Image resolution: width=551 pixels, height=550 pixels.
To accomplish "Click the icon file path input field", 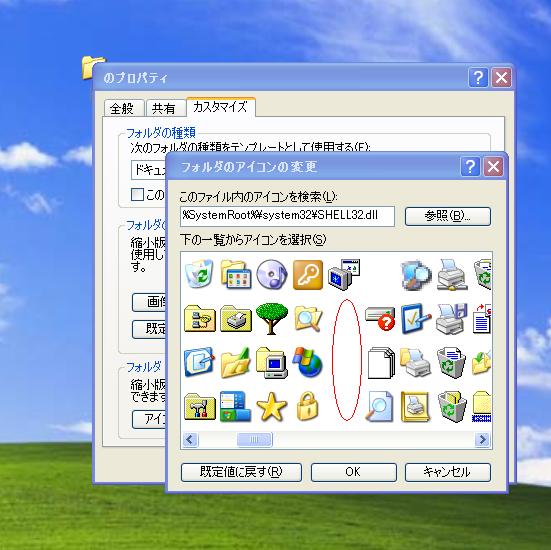I will pos(287,216).
